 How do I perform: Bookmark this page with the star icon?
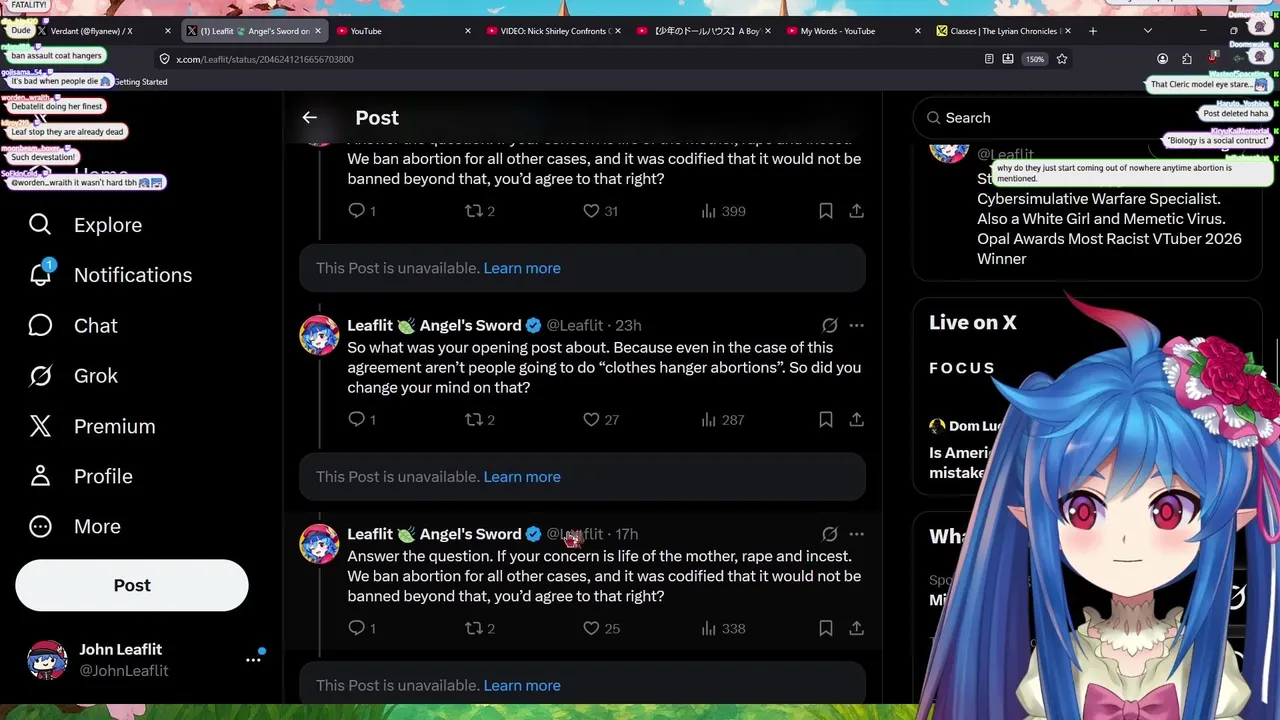click(1062, 59)
